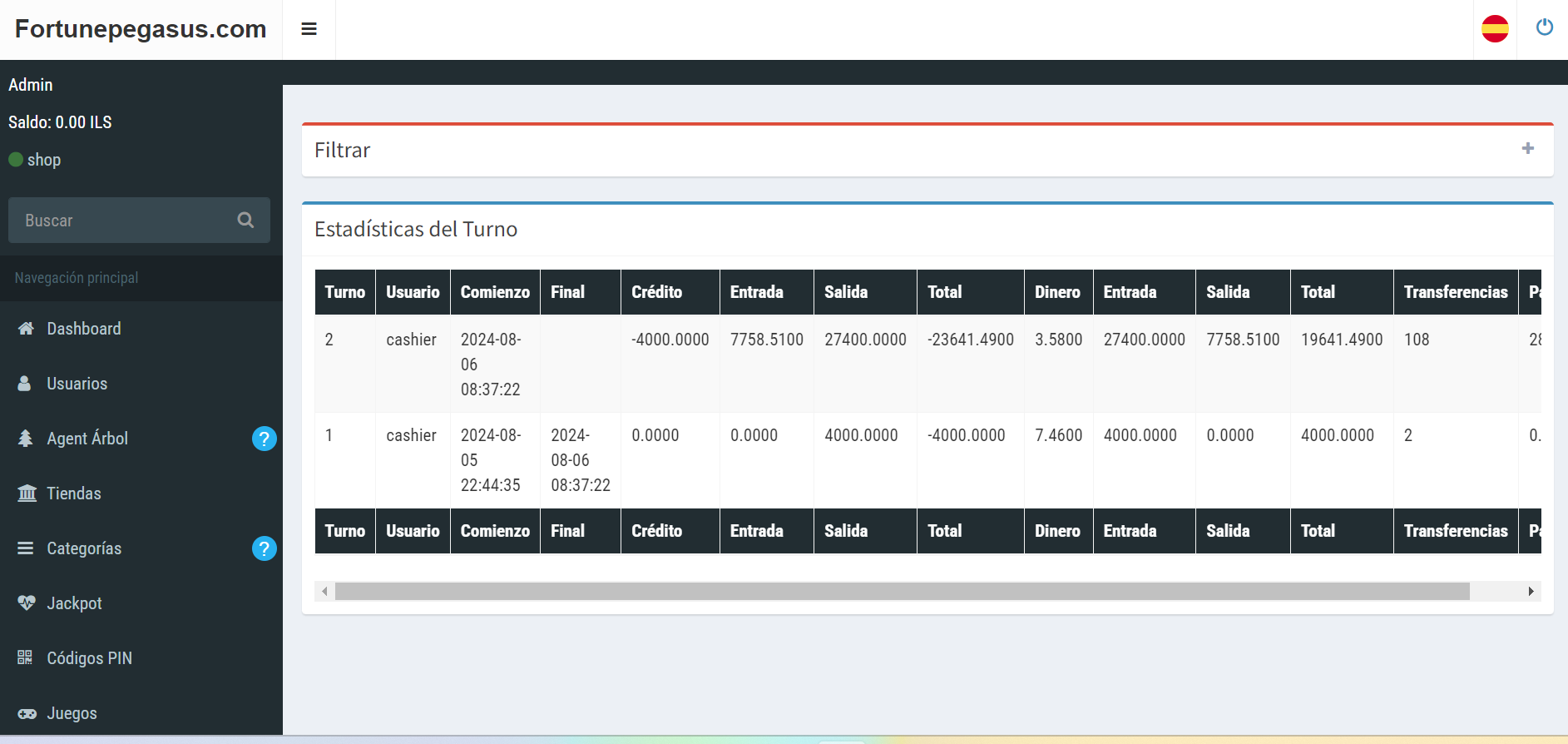1568x744 pixels.
Task: Click the Jackpot heartbeat icon
Action: click(x=27, y=603)
